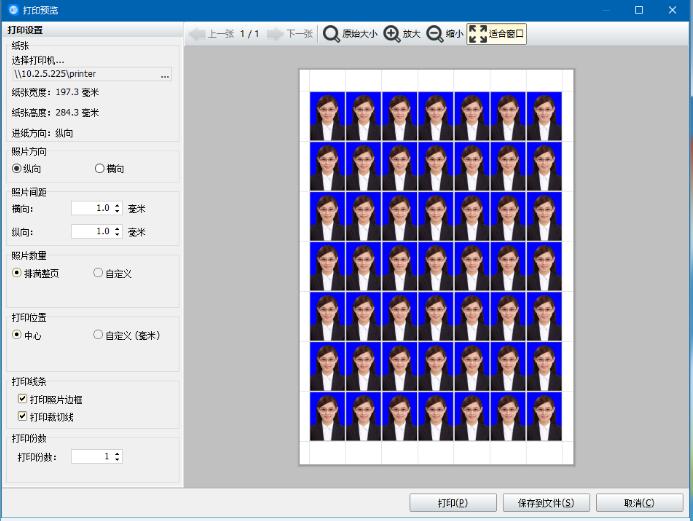Increase 打印份数 copies with up arrow

coord(118,453)
